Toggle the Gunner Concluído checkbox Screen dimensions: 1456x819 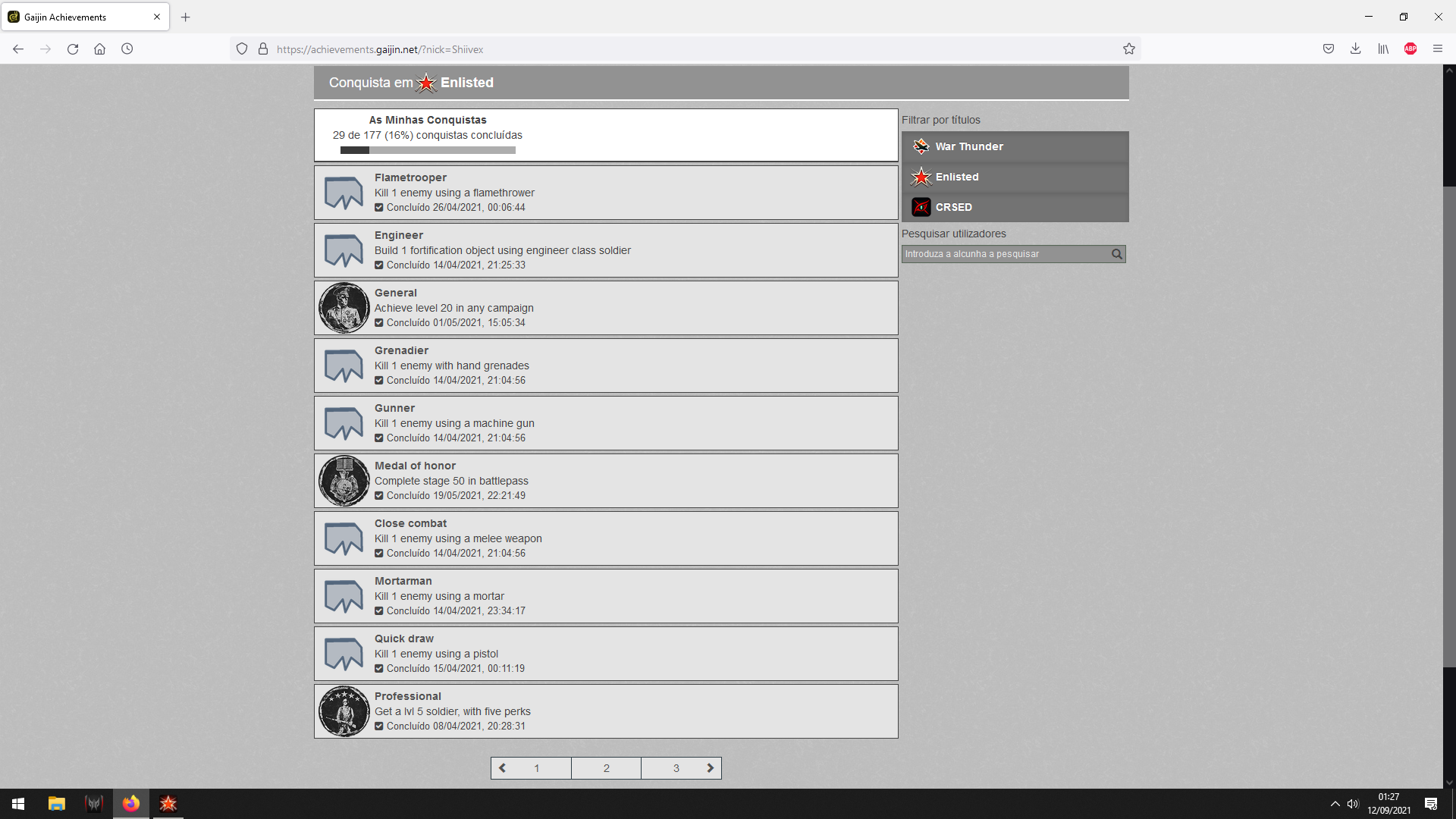pos(378,438)
